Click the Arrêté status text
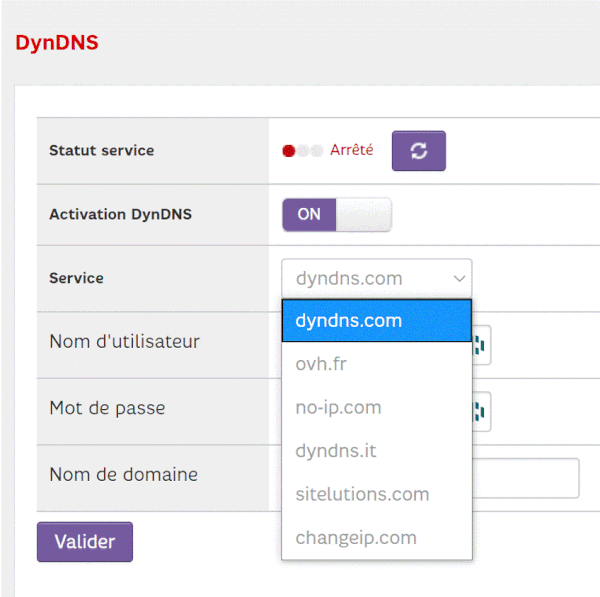 (x=351, y=150)
